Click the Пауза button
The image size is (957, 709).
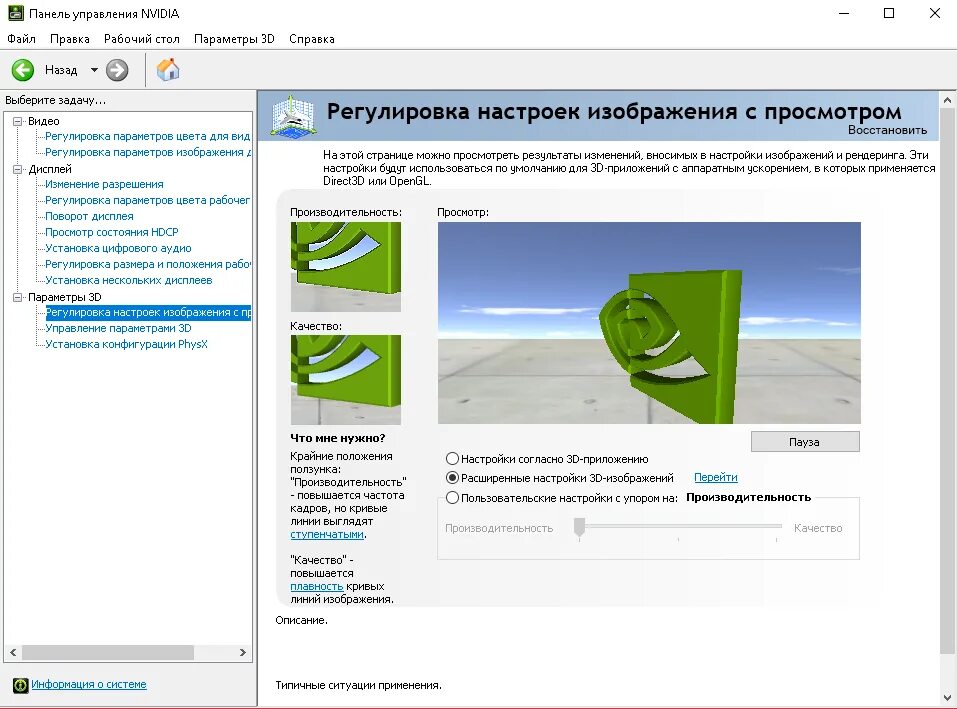tap(805, 442)
